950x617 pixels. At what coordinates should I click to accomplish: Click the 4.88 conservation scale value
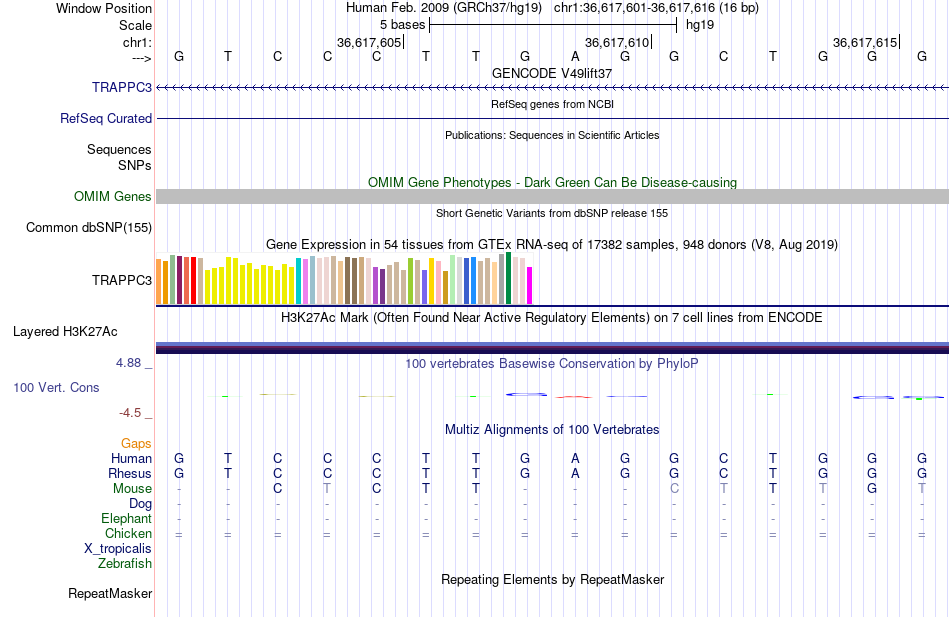coord(128,363)
